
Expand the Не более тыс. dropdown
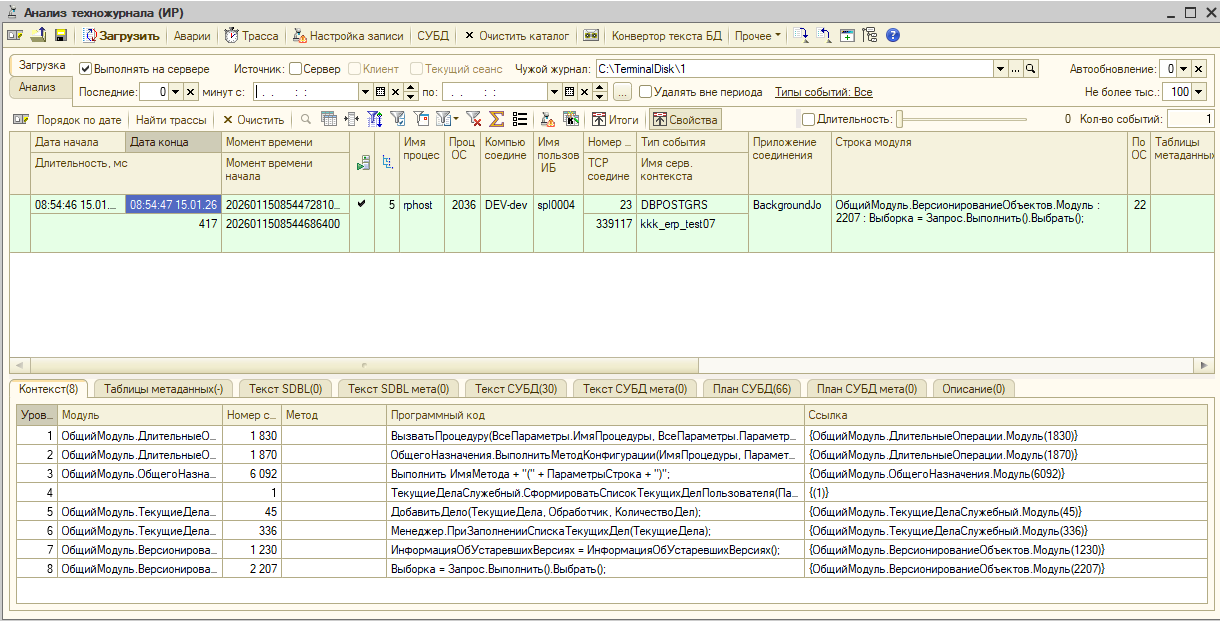[x=1199, y=92]
